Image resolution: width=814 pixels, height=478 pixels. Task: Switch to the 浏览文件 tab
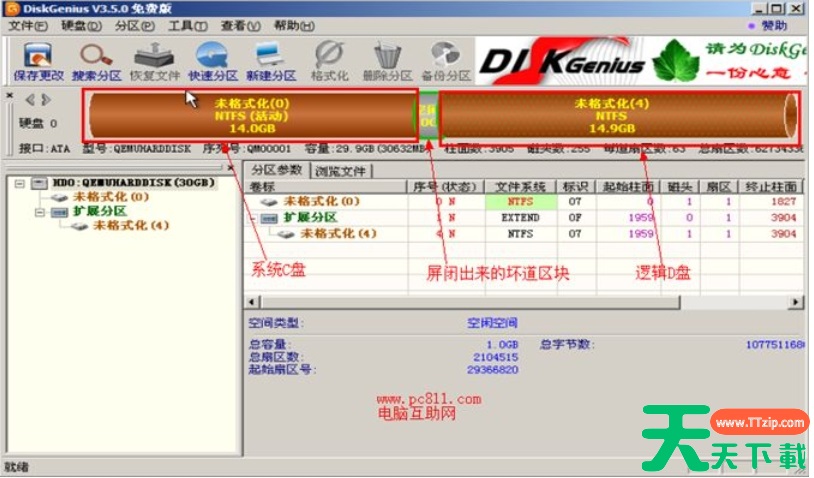(341, 170)
